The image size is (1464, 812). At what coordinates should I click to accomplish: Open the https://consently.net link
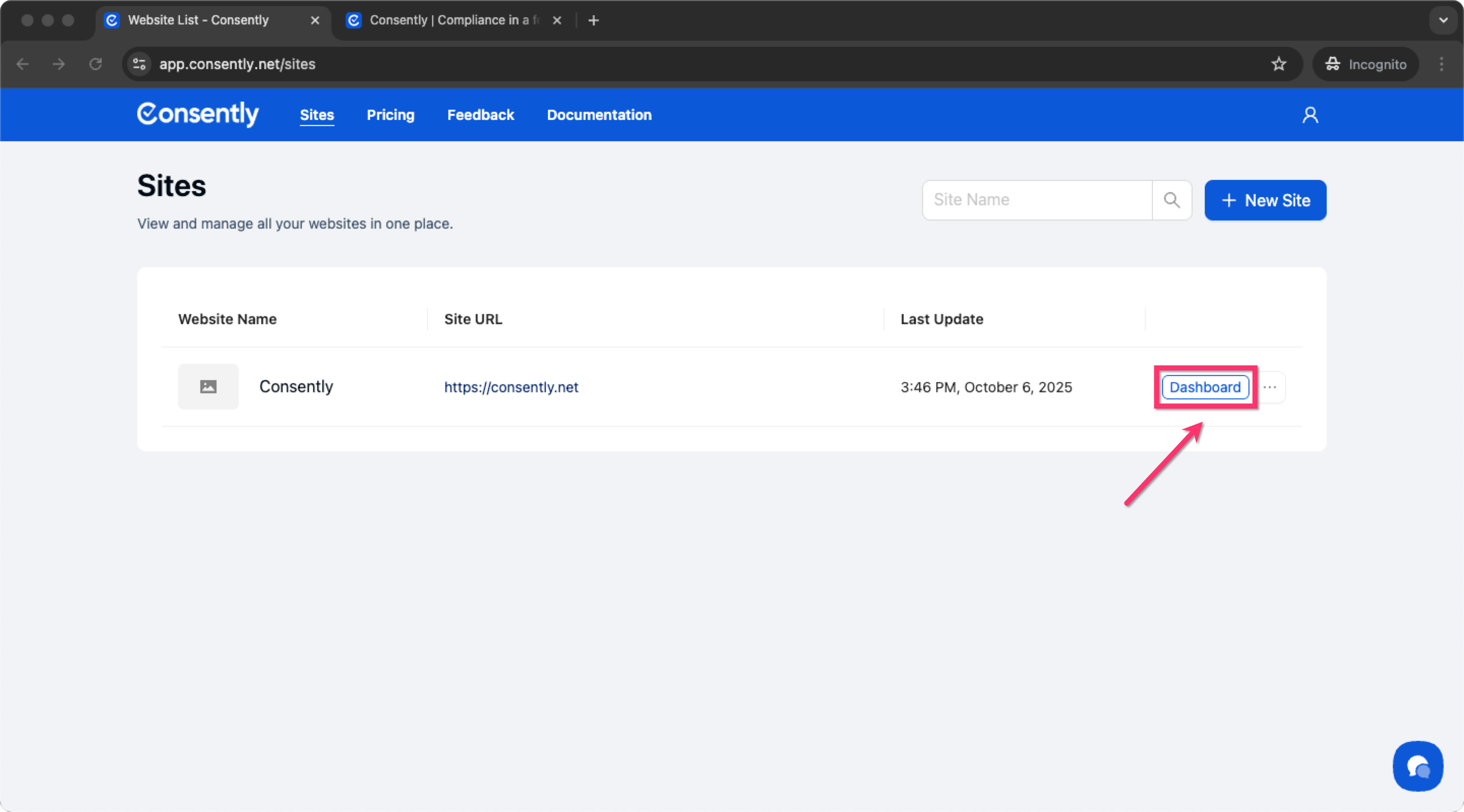pos(511,388)
